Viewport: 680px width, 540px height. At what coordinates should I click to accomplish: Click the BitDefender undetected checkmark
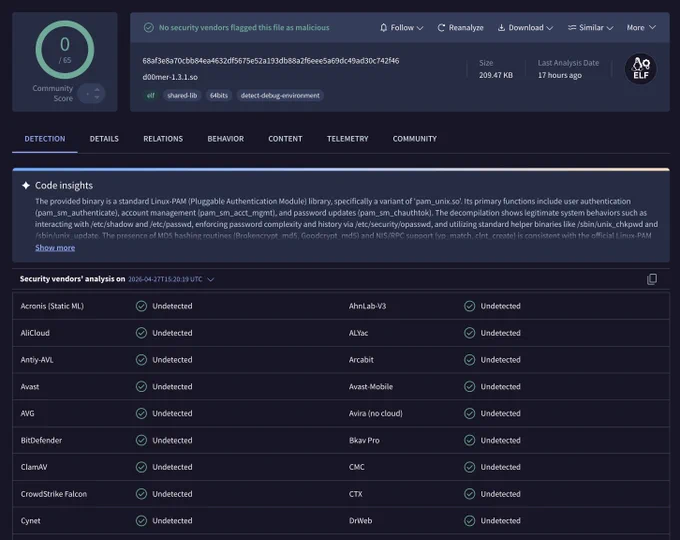tap(141, 441)
